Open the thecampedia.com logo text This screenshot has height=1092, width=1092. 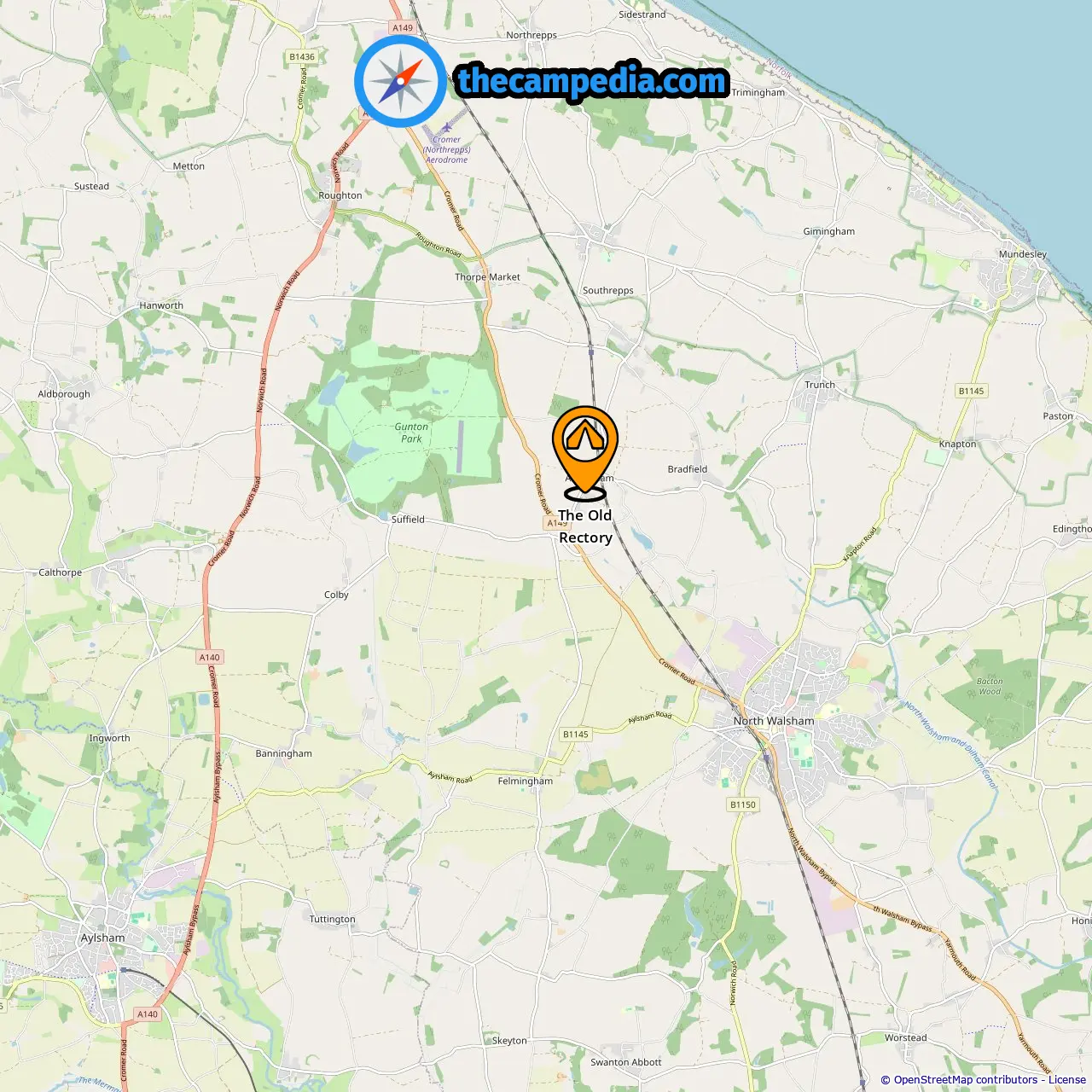[x=593, y=81]
